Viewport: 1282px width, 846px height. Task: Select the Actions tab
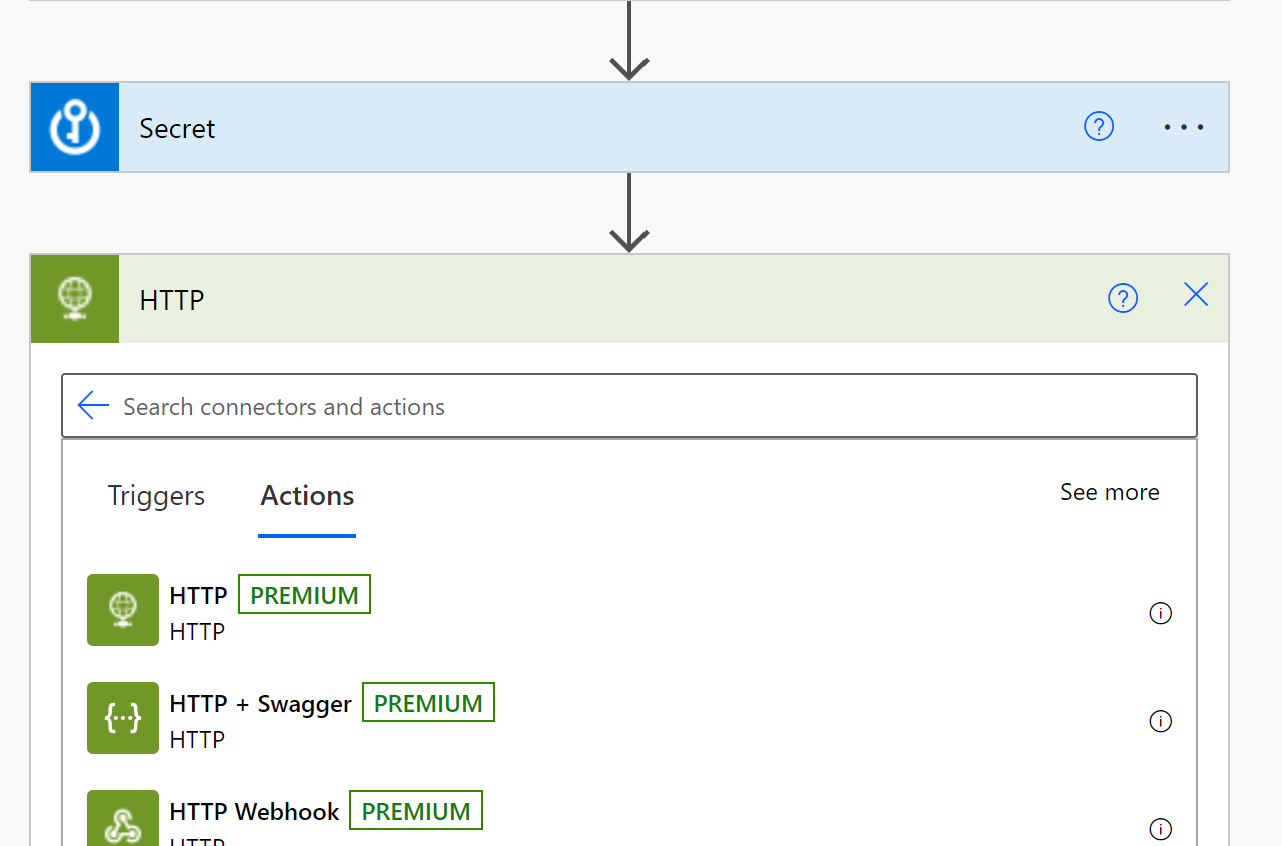coord(307,496)
